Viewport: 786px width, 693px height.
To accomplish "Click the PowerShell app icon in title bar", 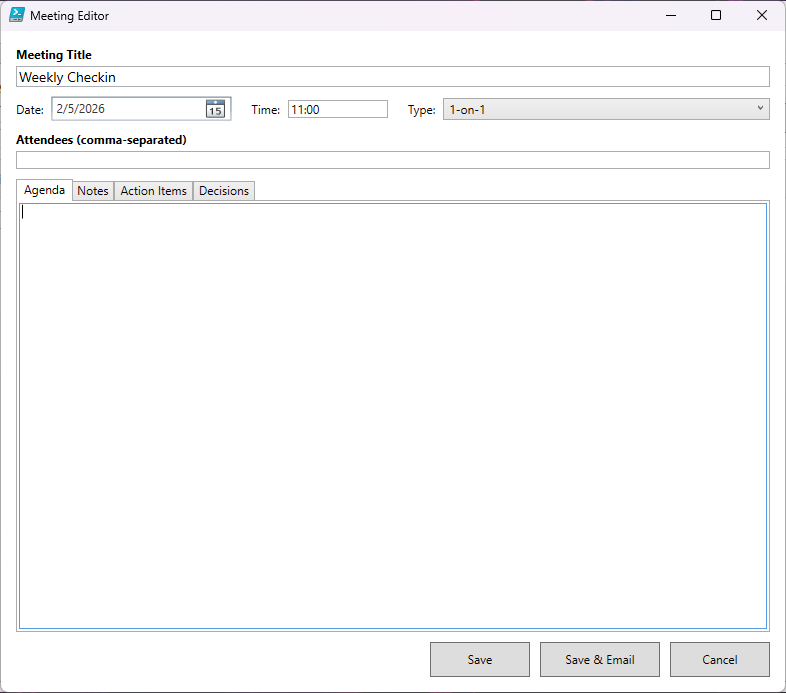I will point(16,16).
